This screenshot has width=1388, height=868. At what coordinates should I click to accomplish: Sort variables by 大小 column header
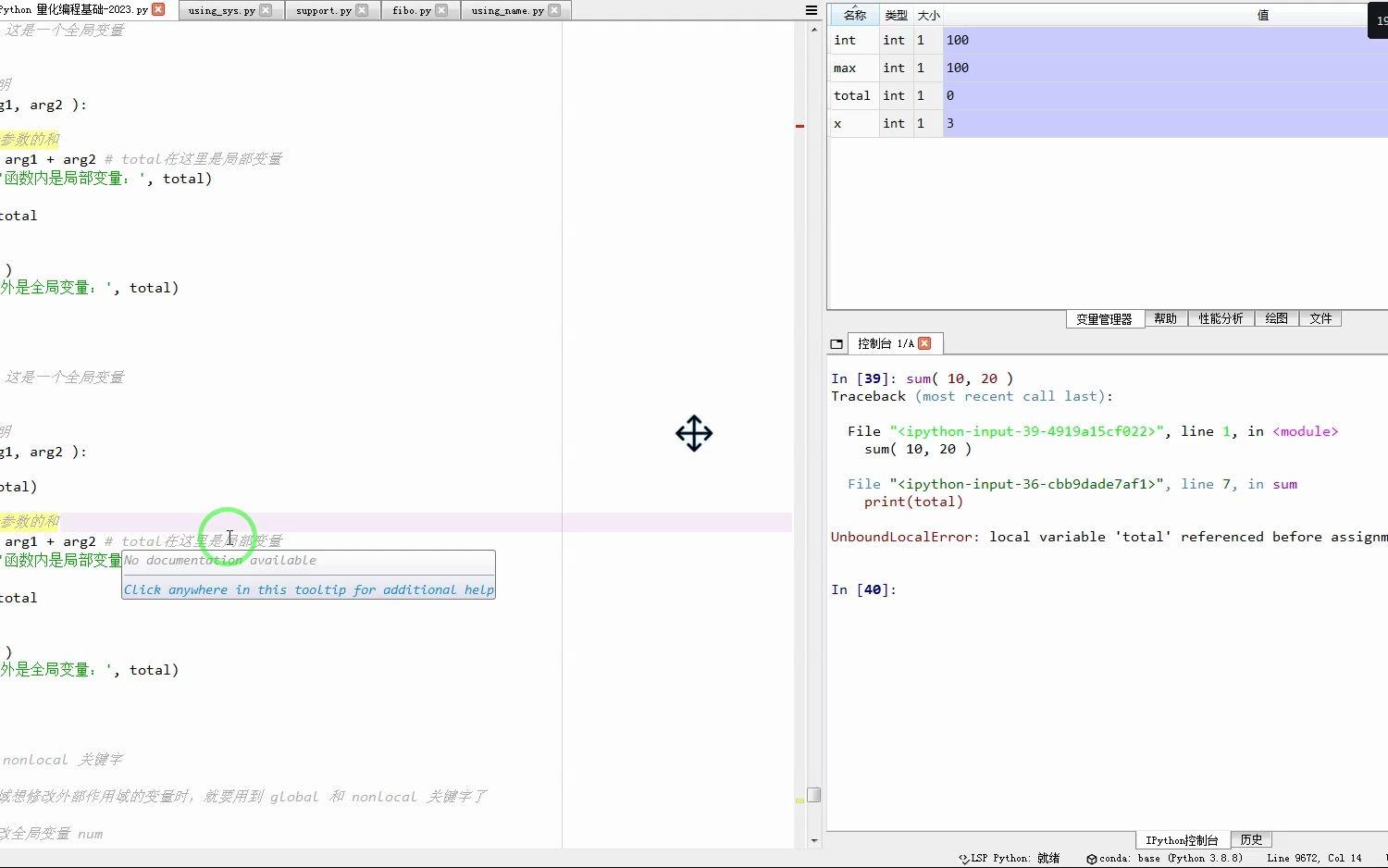click(x=928, y=15)
